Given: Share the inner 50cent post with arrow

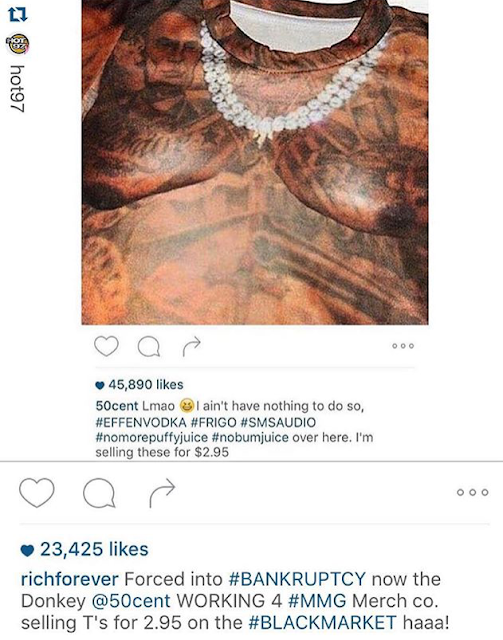Looking at the screenshot, I should pyautogui.click(x=191, y=346).
